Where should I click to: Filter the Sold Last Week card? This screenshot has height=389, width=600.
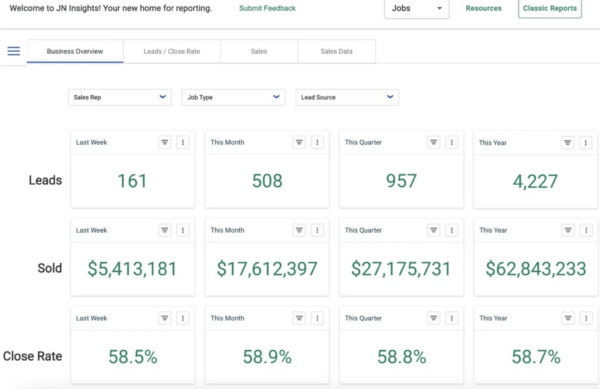(165, 230)
